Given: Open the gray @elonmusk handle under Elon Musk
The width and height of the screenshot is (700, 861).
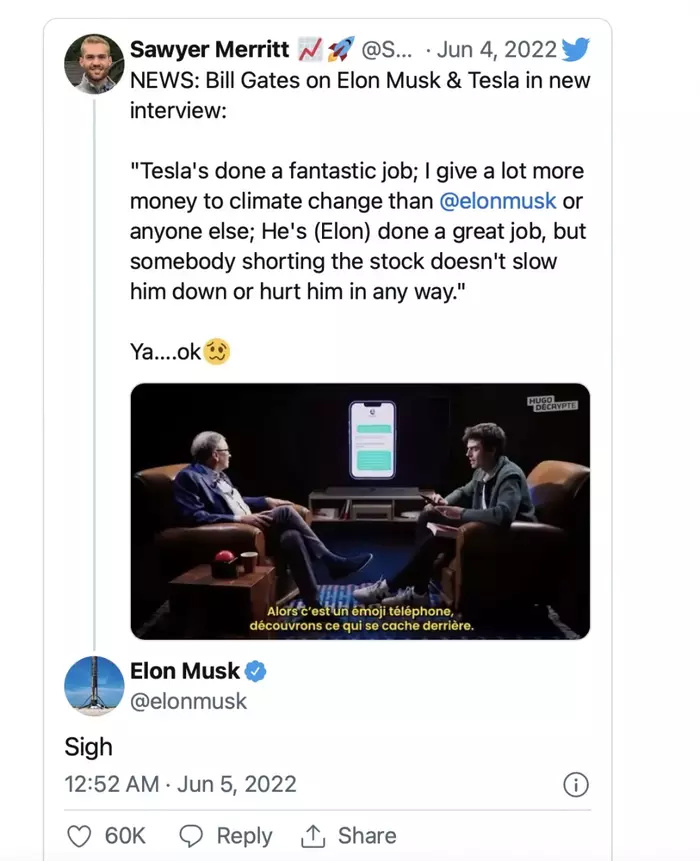Looking at the screenshot, I should point(188,702).
